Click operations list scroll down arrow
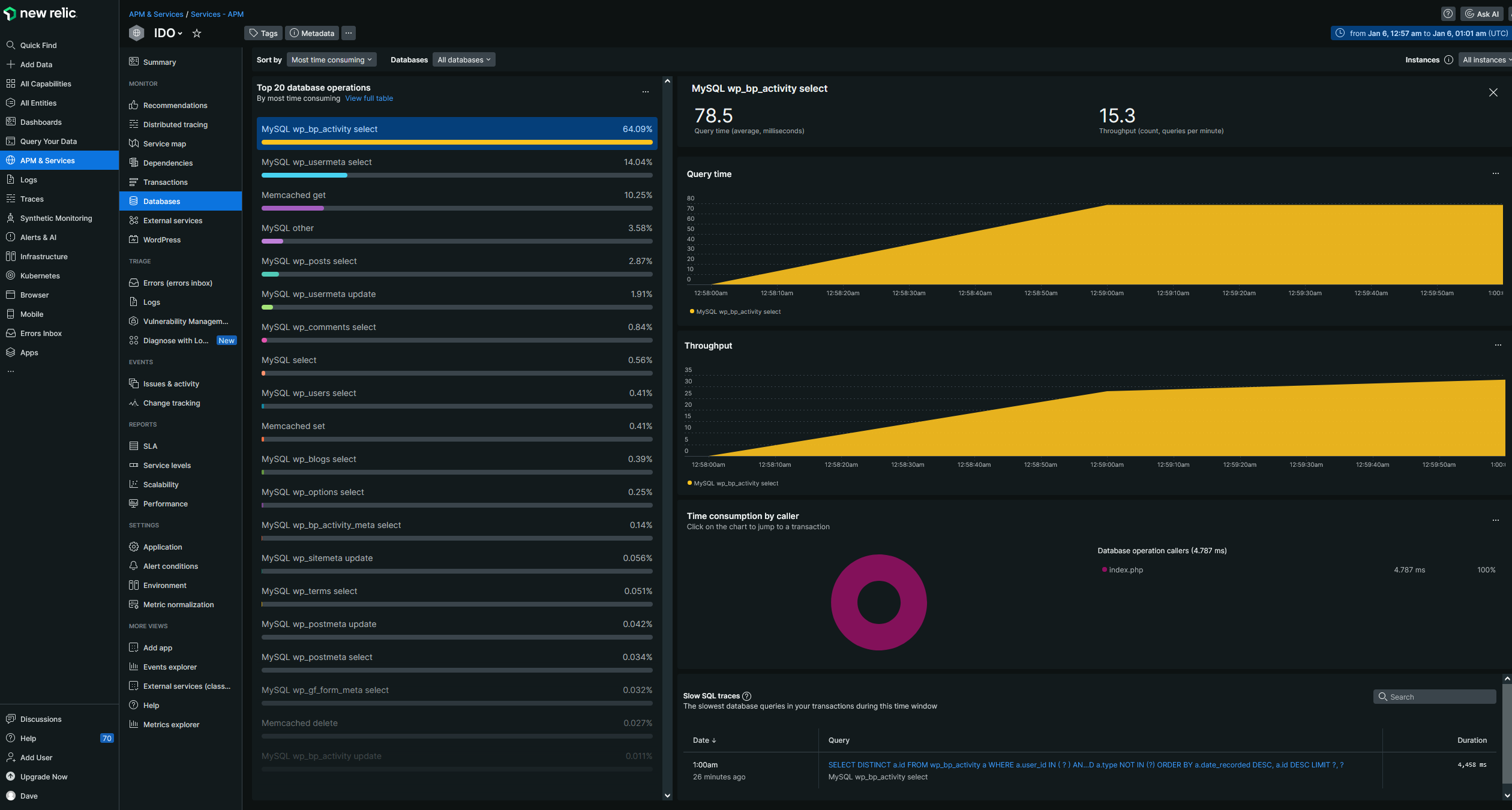1512x810 pixels. [x=667, y=796]
